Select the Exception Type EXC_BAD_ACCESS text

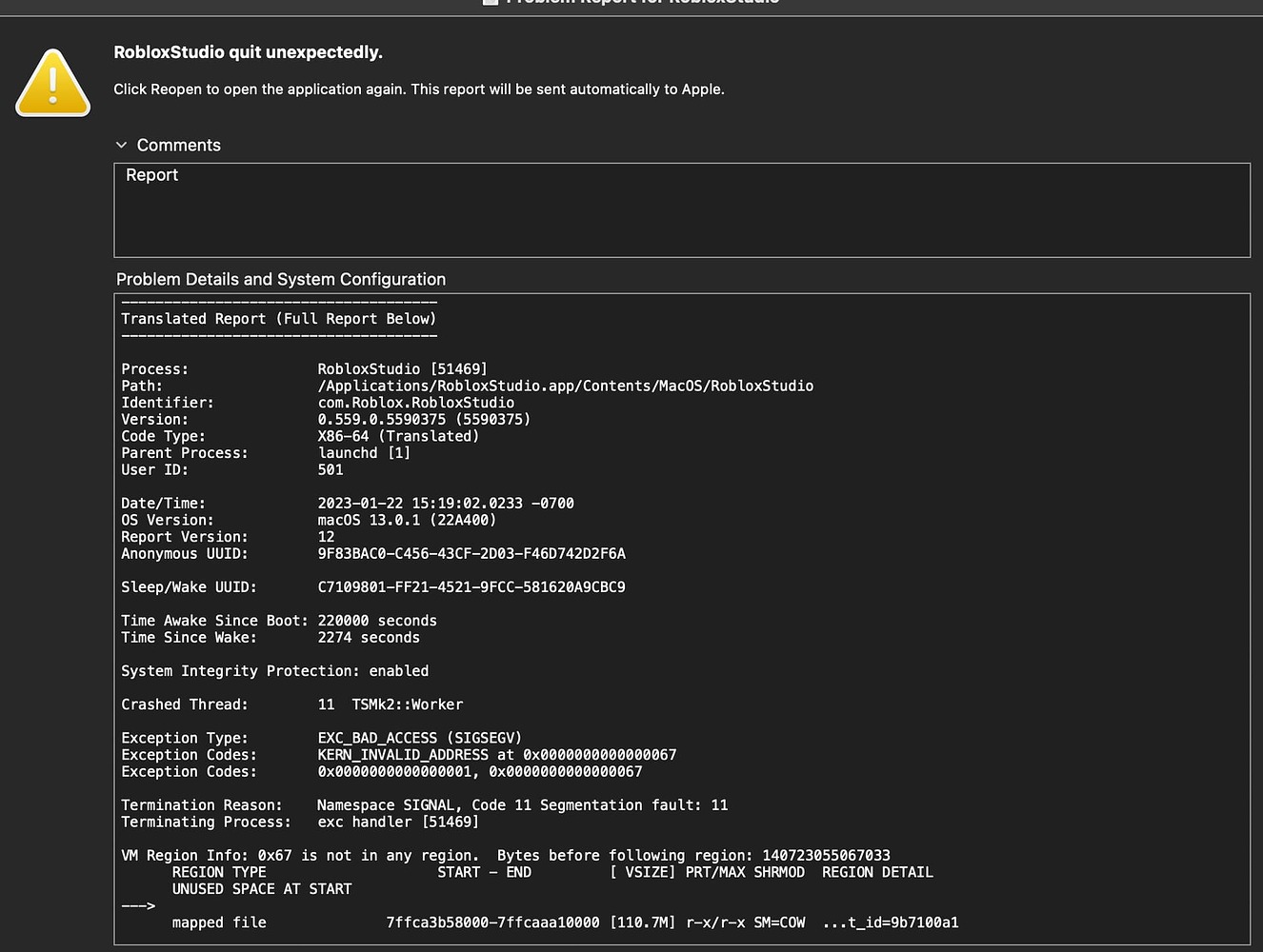419,738
